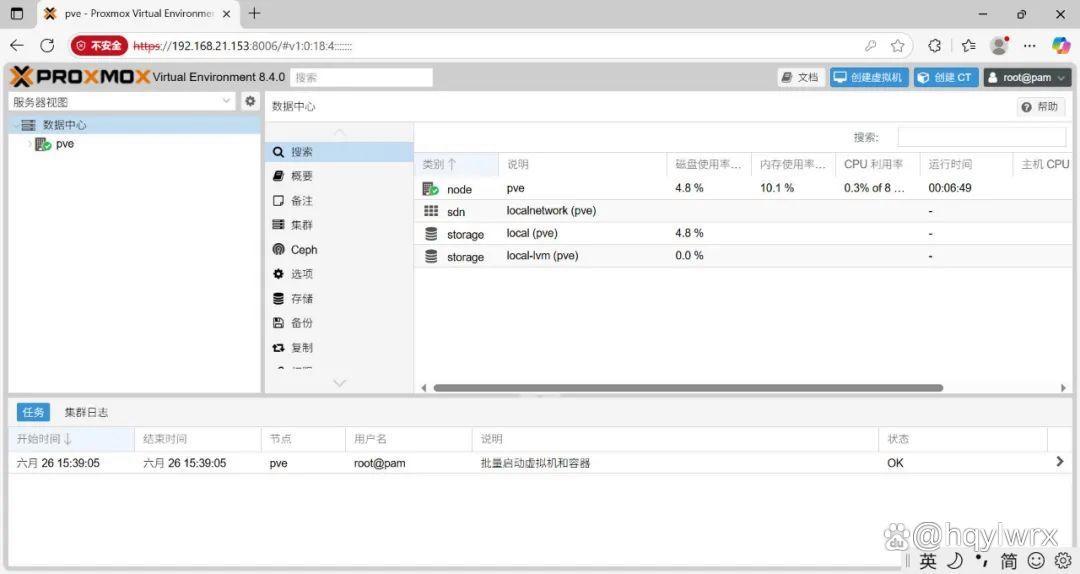Sort by 开始时间 column header
This screenshot has height=574, width=1080.
(x=72, y=438)
